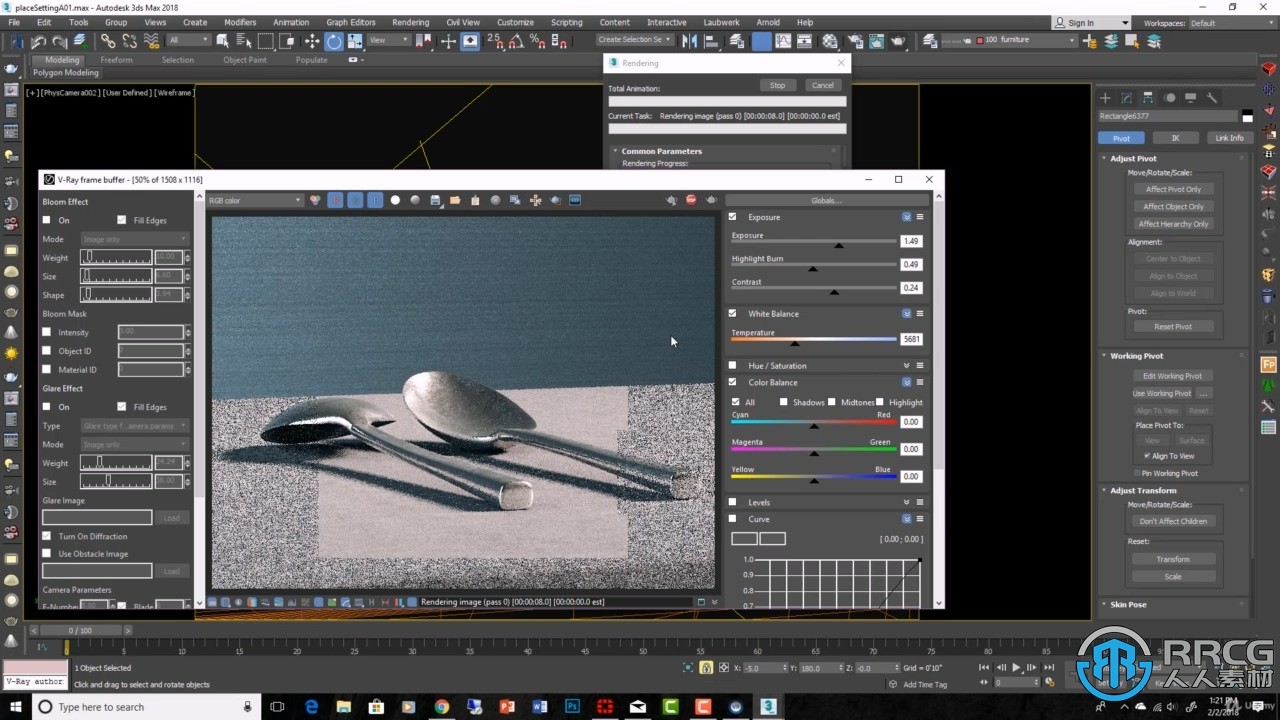Open the Material Editor icon
The width and height of the screenshot is (1280, 720).
click(830, 41)
